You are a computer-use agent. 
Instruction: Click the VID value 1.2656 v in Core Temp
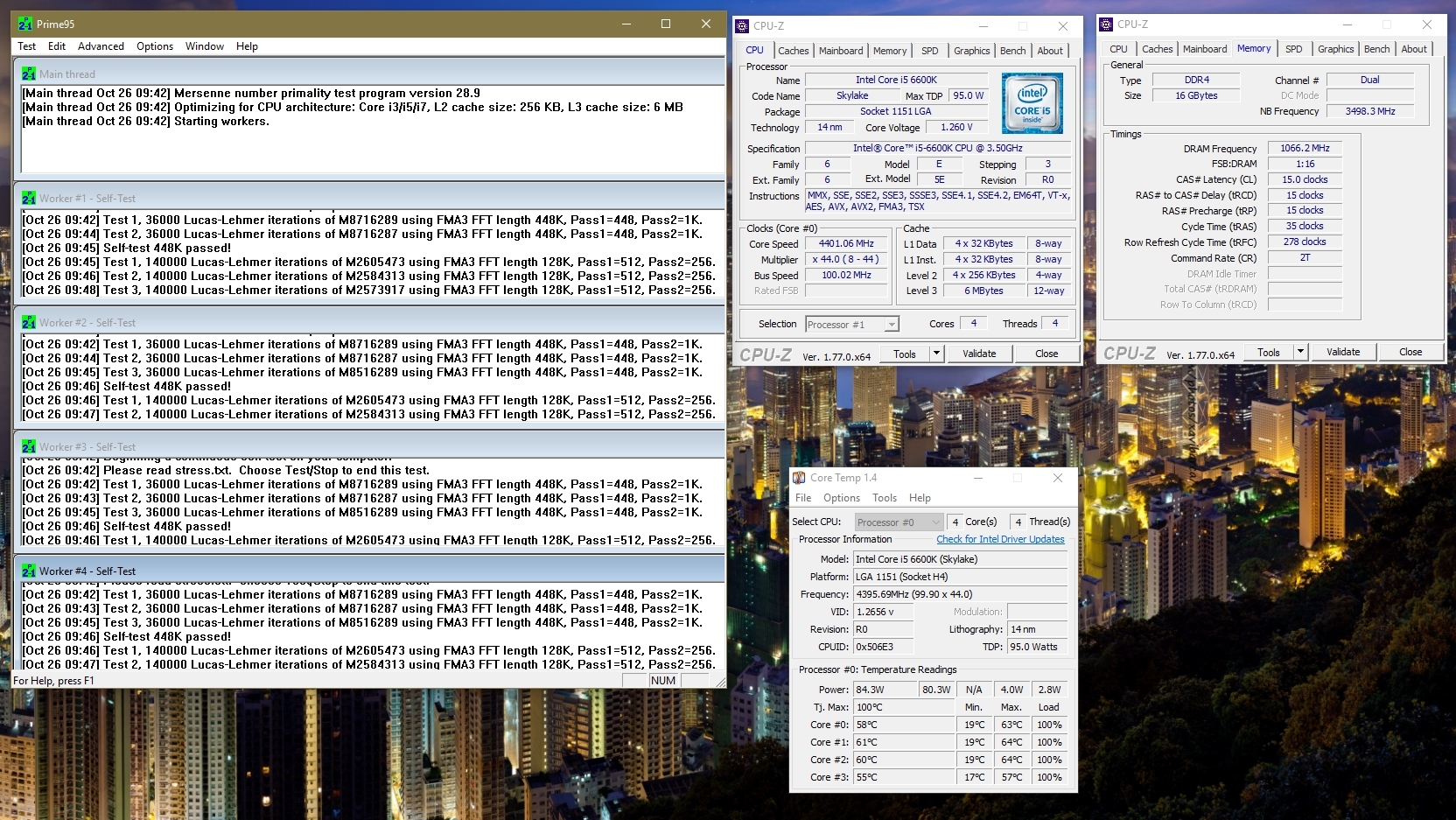click(x=883, y=612)
